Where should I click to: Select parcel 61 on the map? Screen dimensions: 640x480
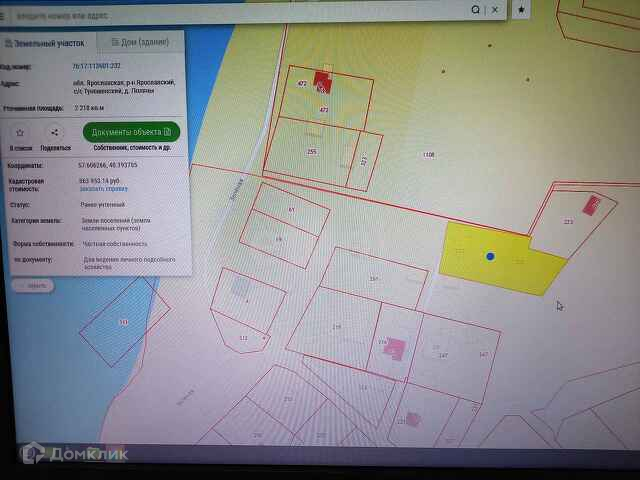291,209
